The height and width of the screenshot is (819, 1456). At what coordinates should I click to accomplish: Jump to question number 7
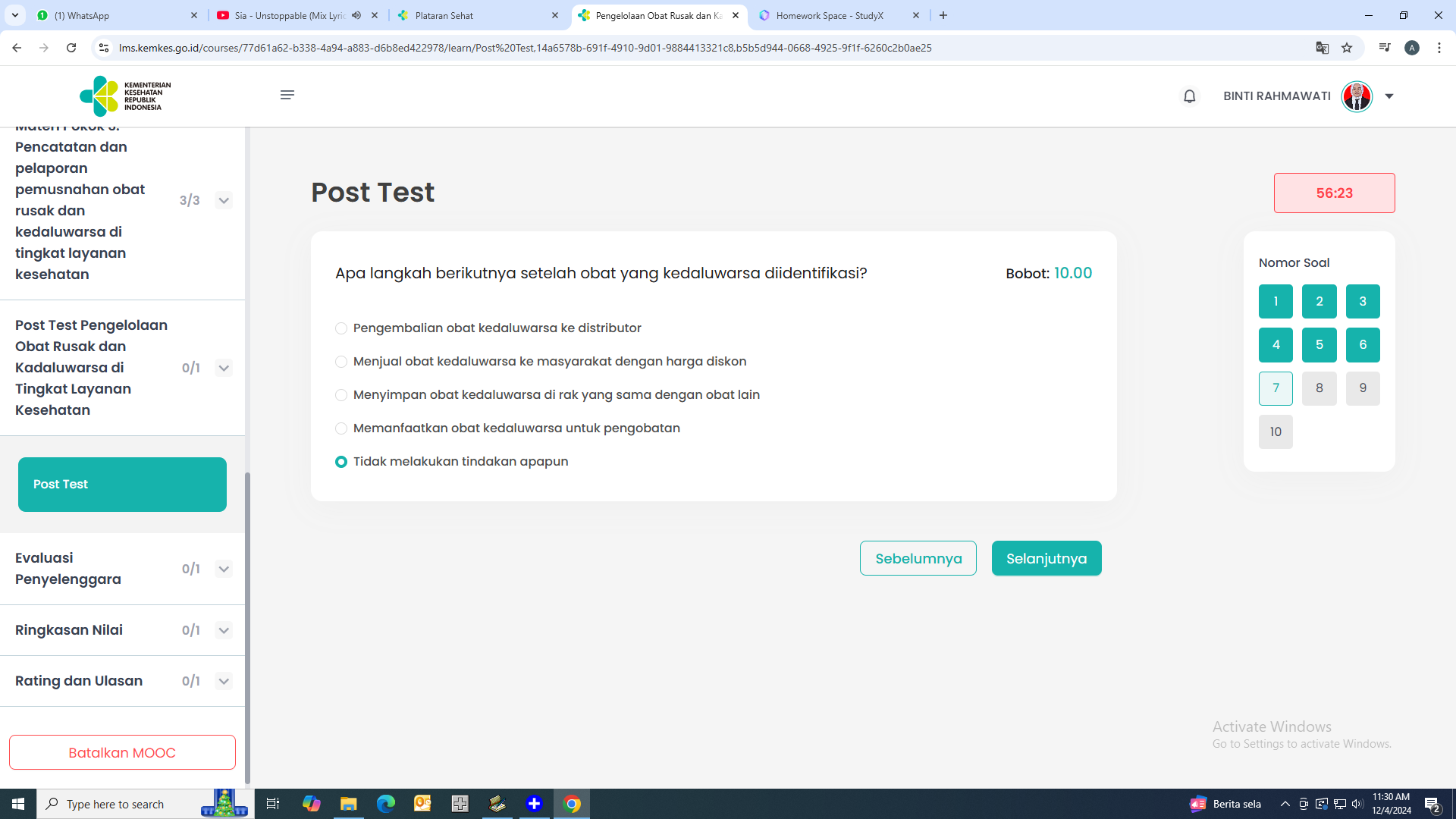[x=1276, y=388]
